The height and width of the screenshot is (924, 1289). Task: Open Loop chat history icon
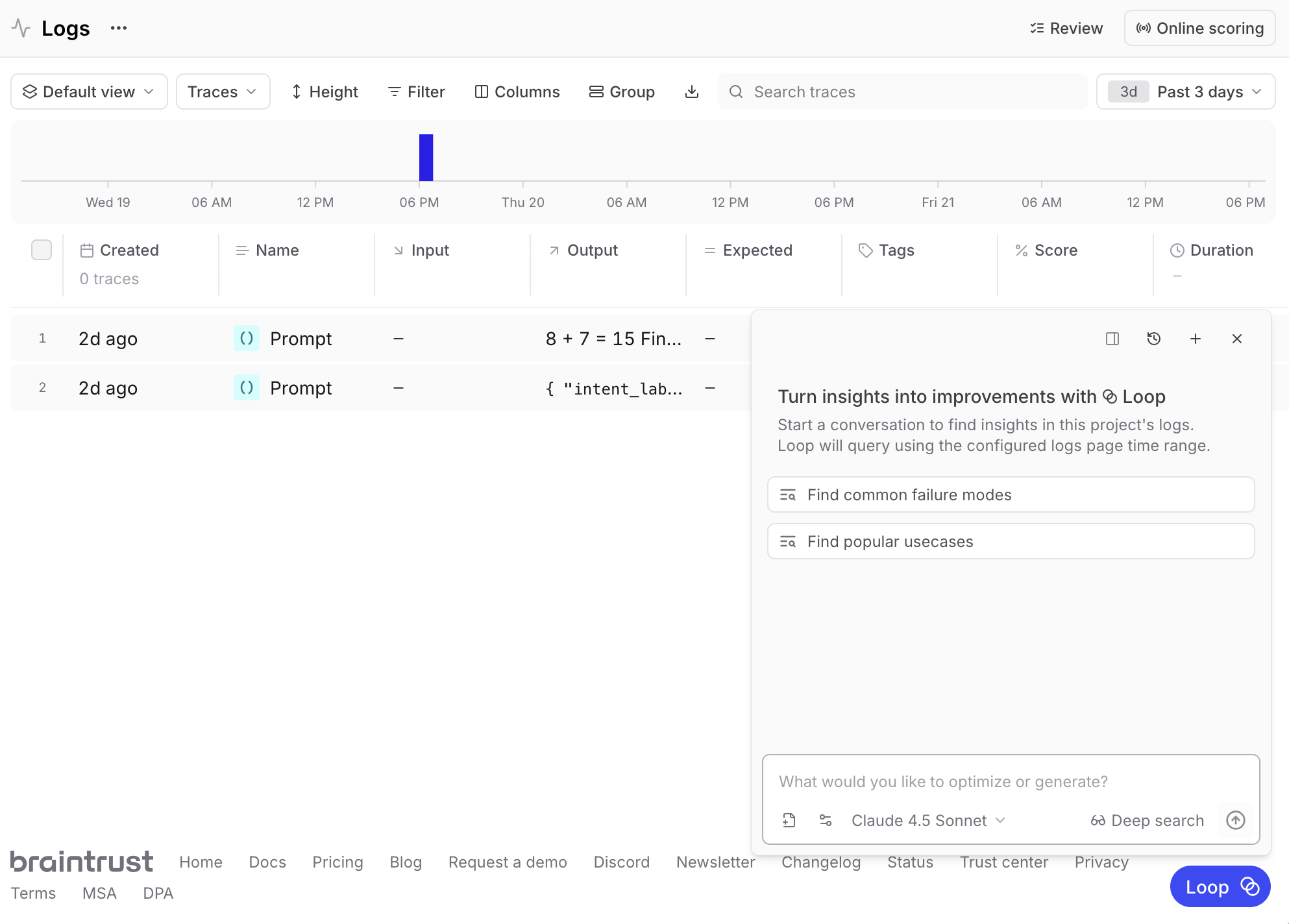tap(1153, 339)
